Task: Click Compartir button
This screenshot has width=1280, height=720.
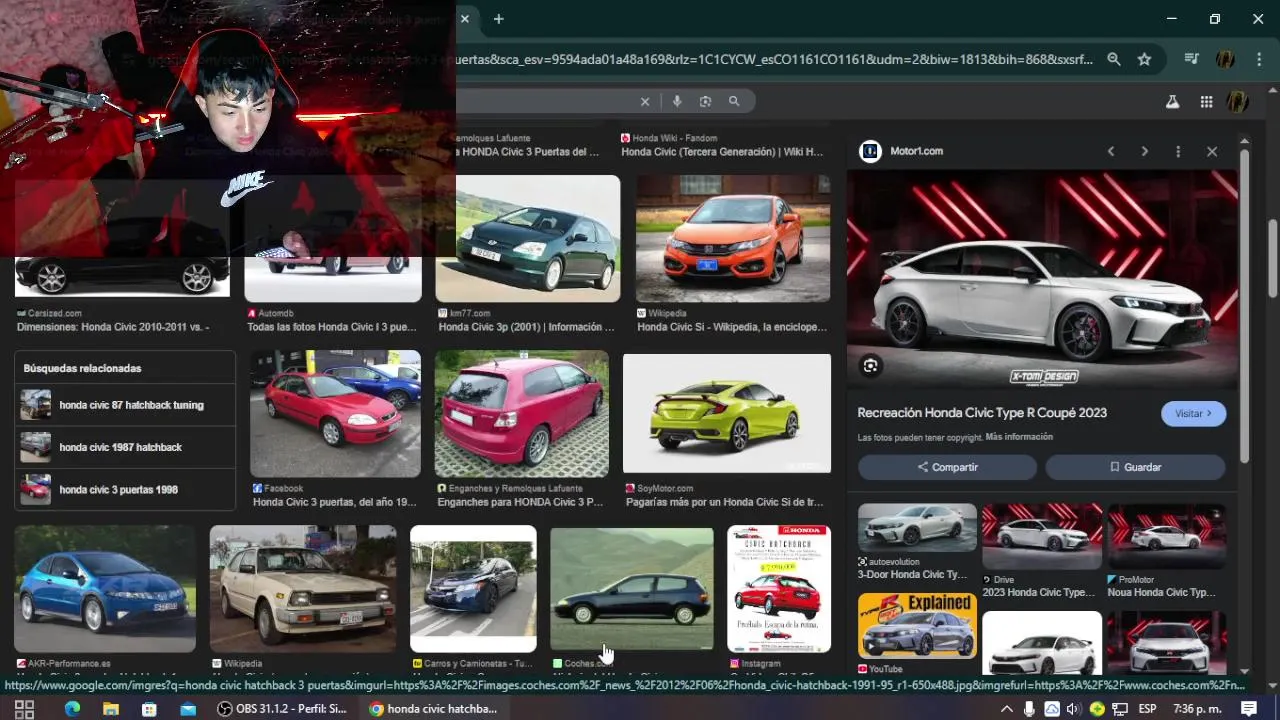Action: click(x=947, y=467)
